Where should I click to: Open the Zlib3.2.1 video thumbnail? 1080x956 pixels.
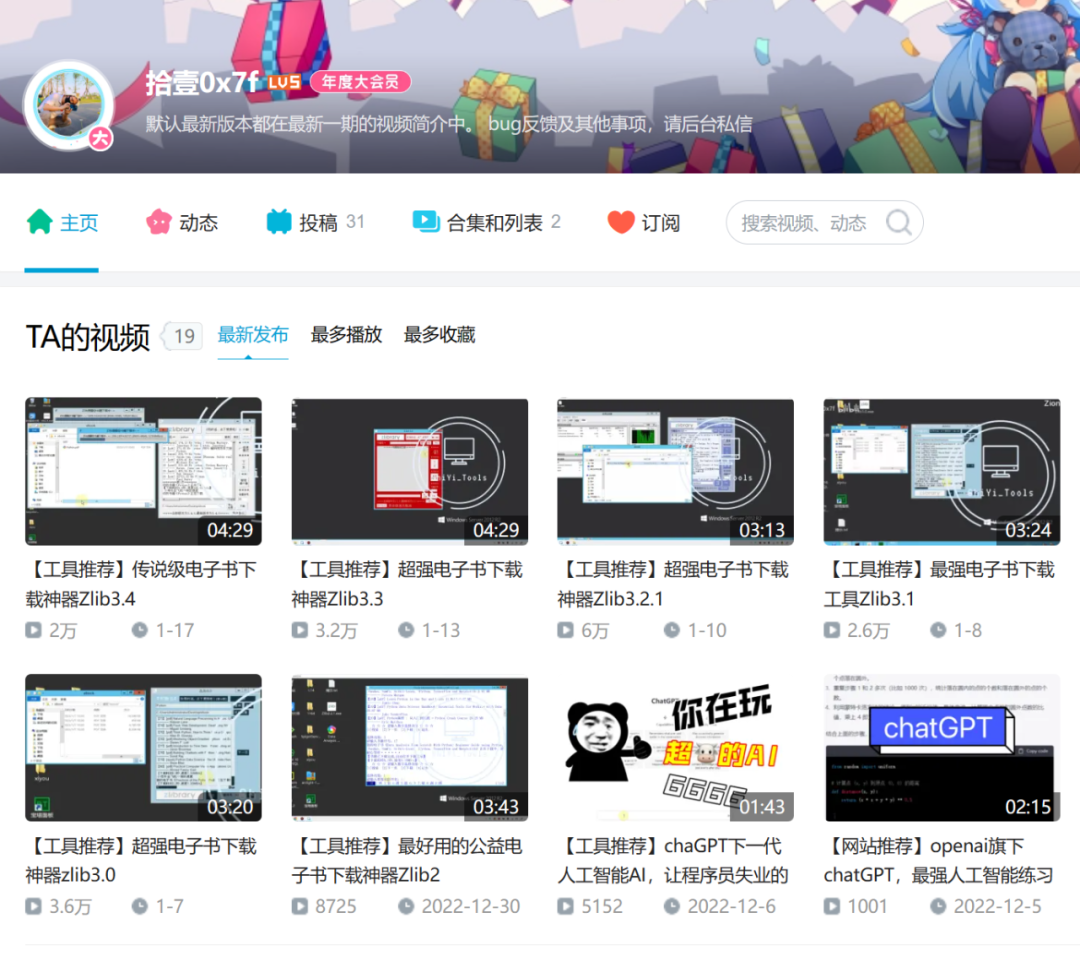676,471
